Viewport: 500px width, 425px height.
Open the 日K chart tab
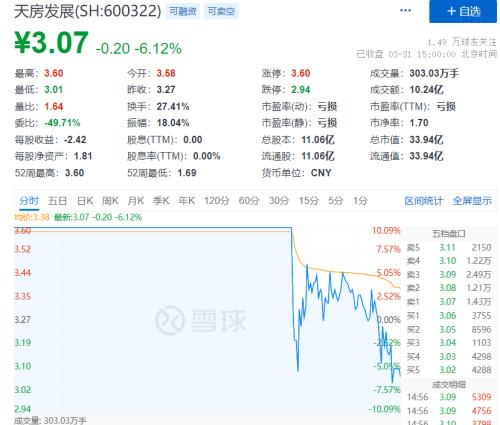point(85,201)
